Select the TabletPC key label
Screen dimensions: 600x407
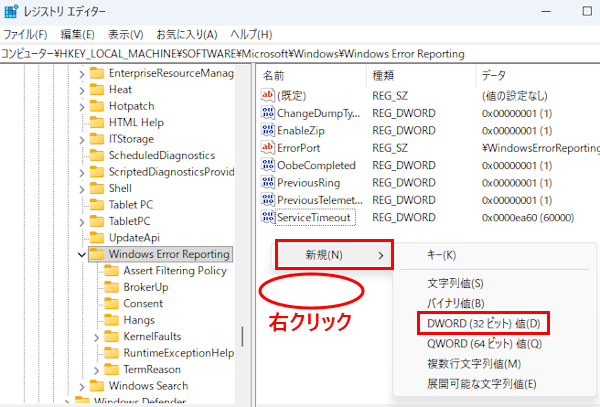129,221
